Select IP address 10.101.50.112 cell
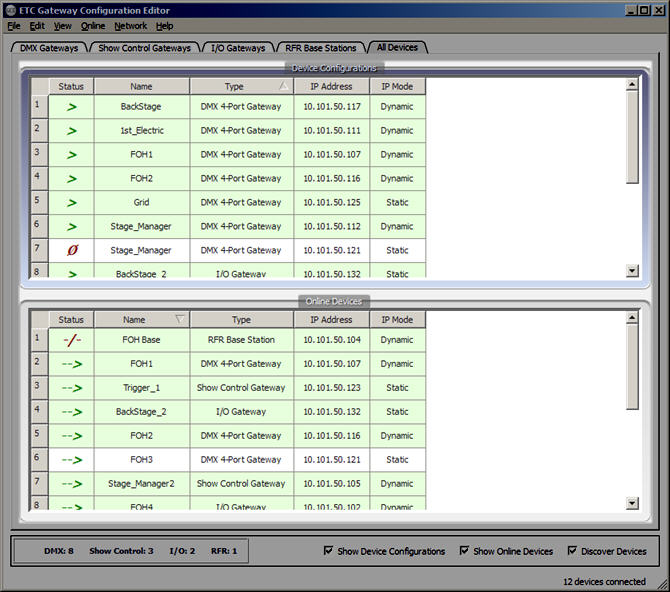The width and height of the screenshot is (670, 592). point(332,226)
